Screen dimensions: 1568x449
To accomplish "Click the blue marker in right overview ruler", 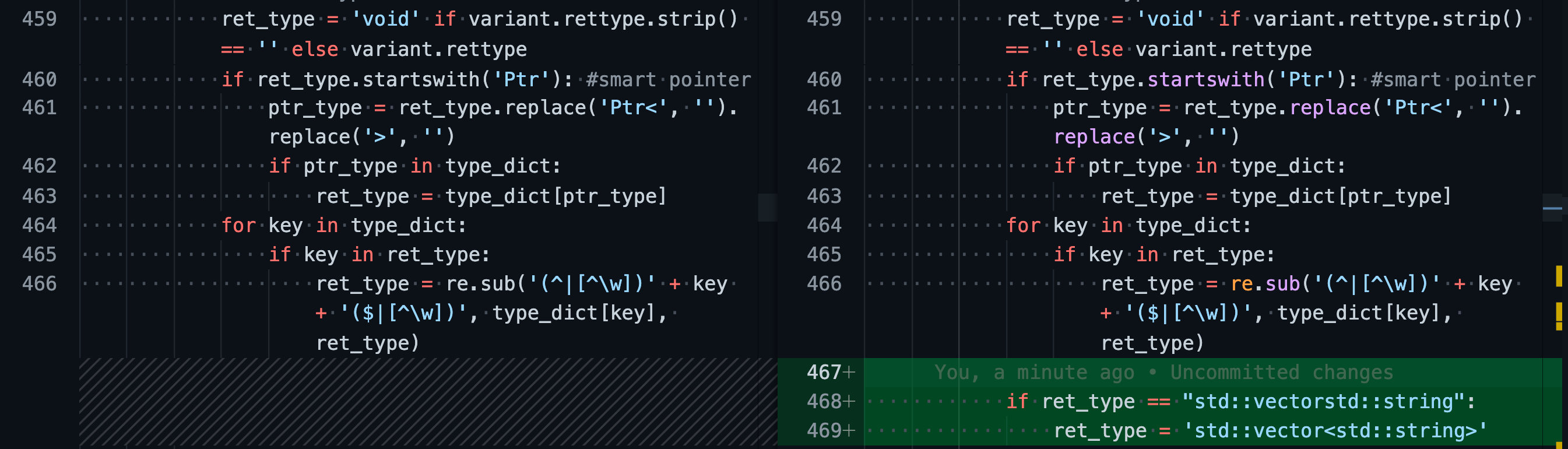I will click(1552, 208).
